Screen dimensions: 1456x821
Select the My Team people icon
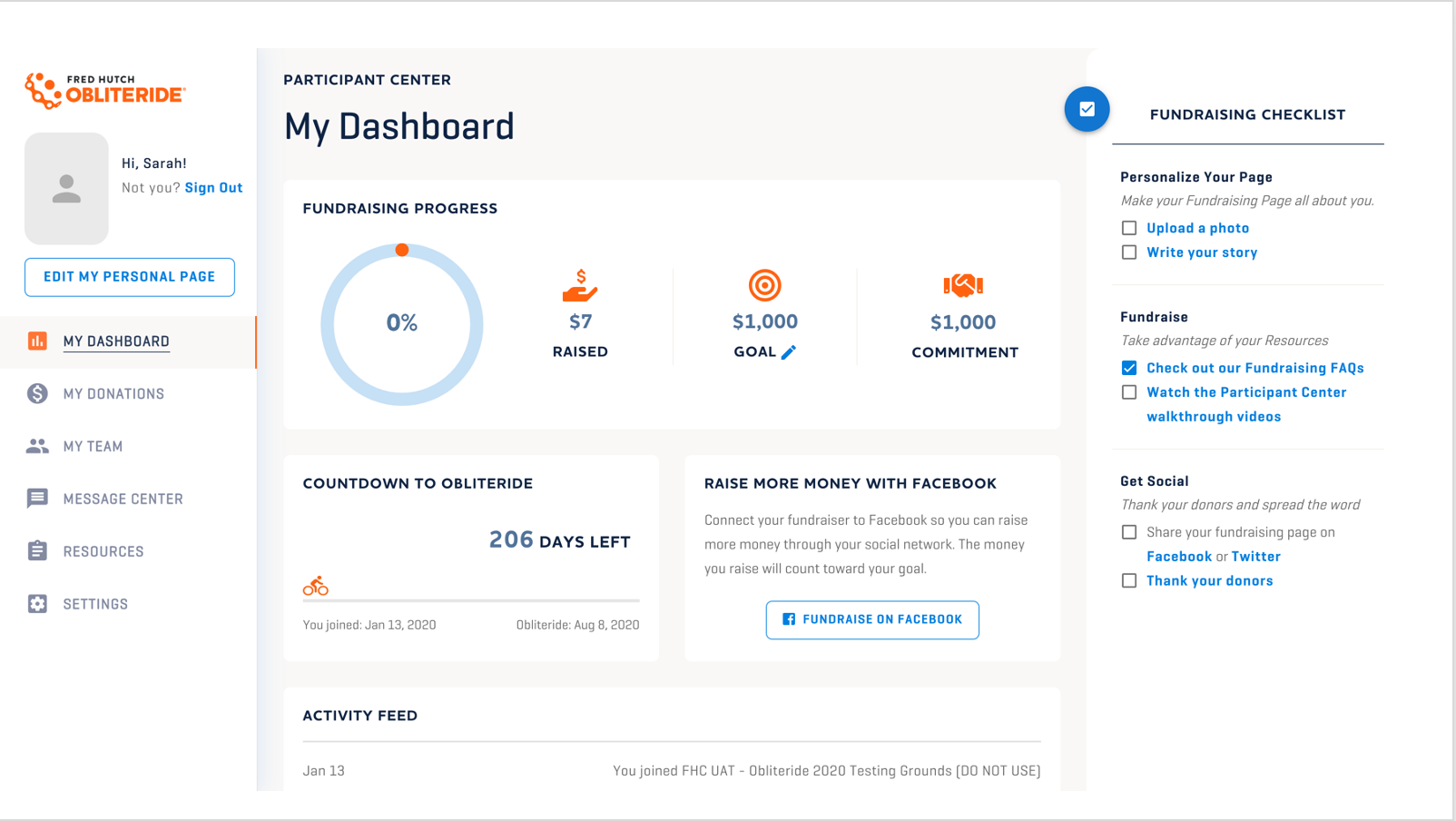pos(36,446)
